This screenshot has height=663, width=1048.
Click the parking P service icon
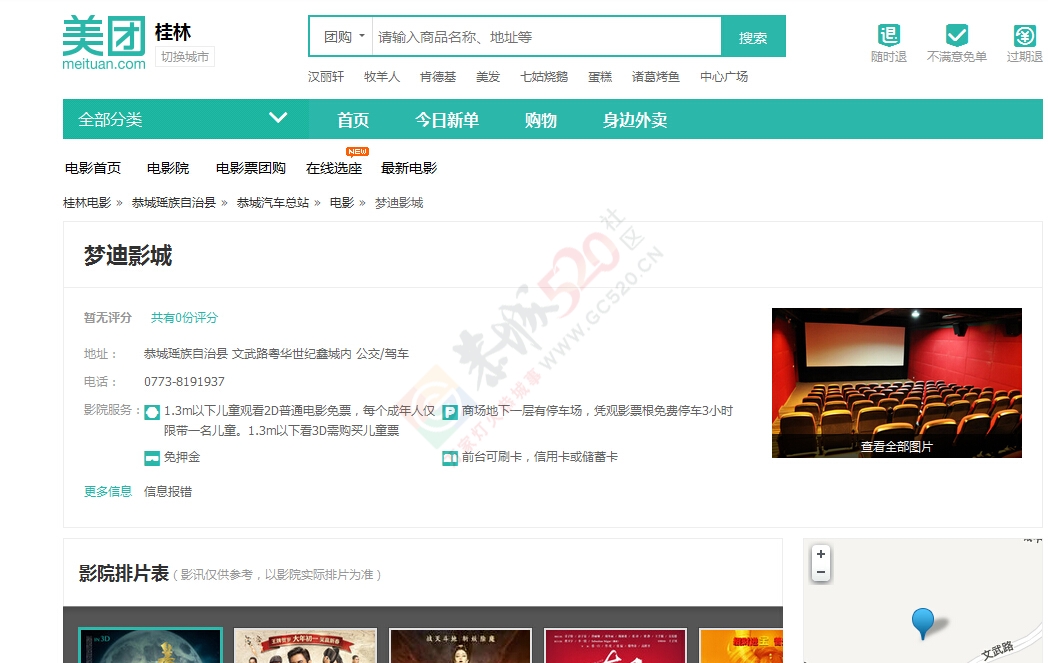point(450,412)
